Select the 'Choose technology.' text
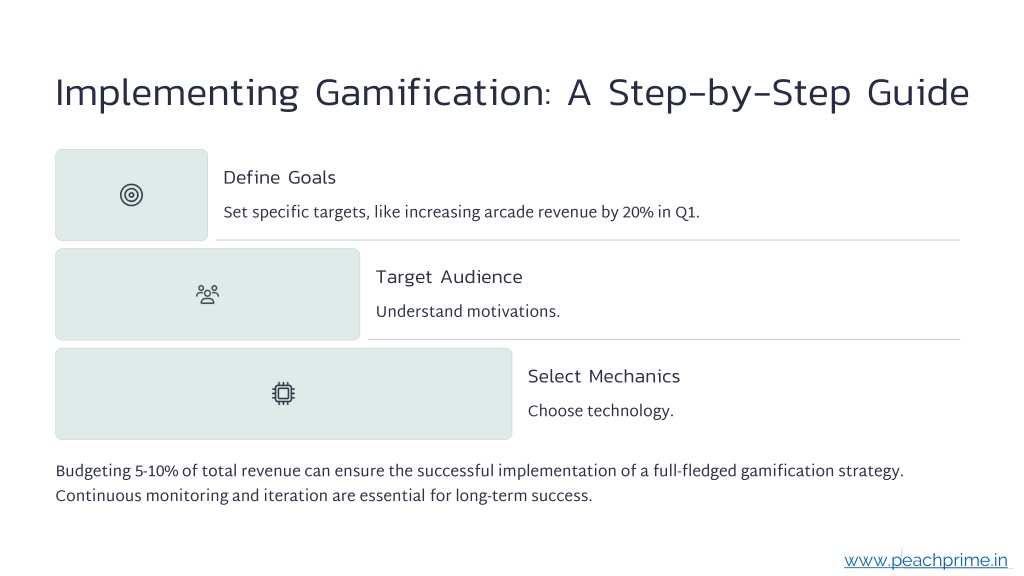 pos(601,411)
